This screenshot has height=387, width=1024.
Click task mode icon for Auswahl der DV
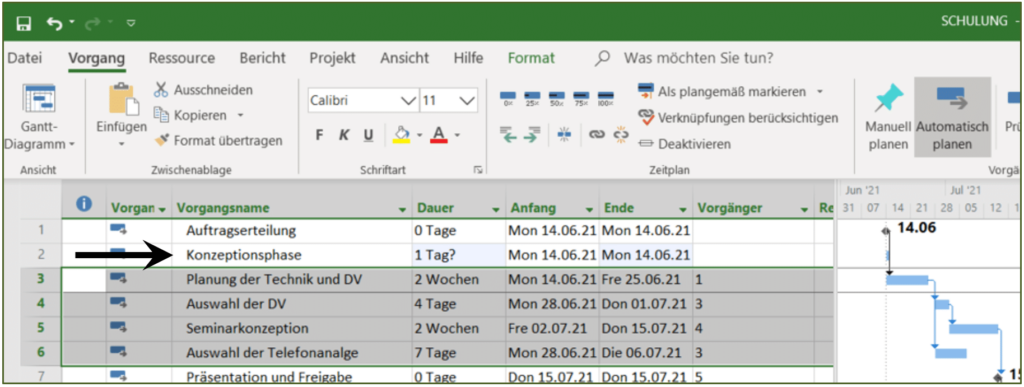pyautogui.click(x=118, y=303)
